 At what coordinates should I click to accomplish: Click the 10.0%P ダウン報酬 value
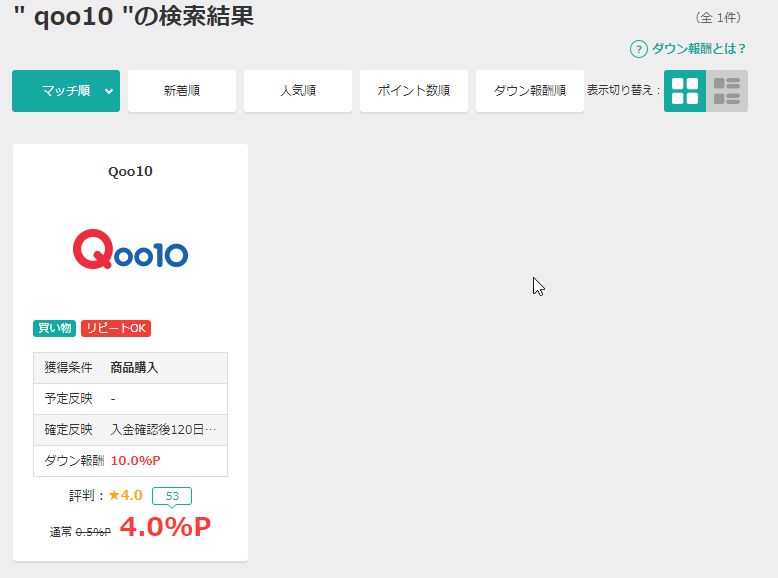[x=135, y=461]
